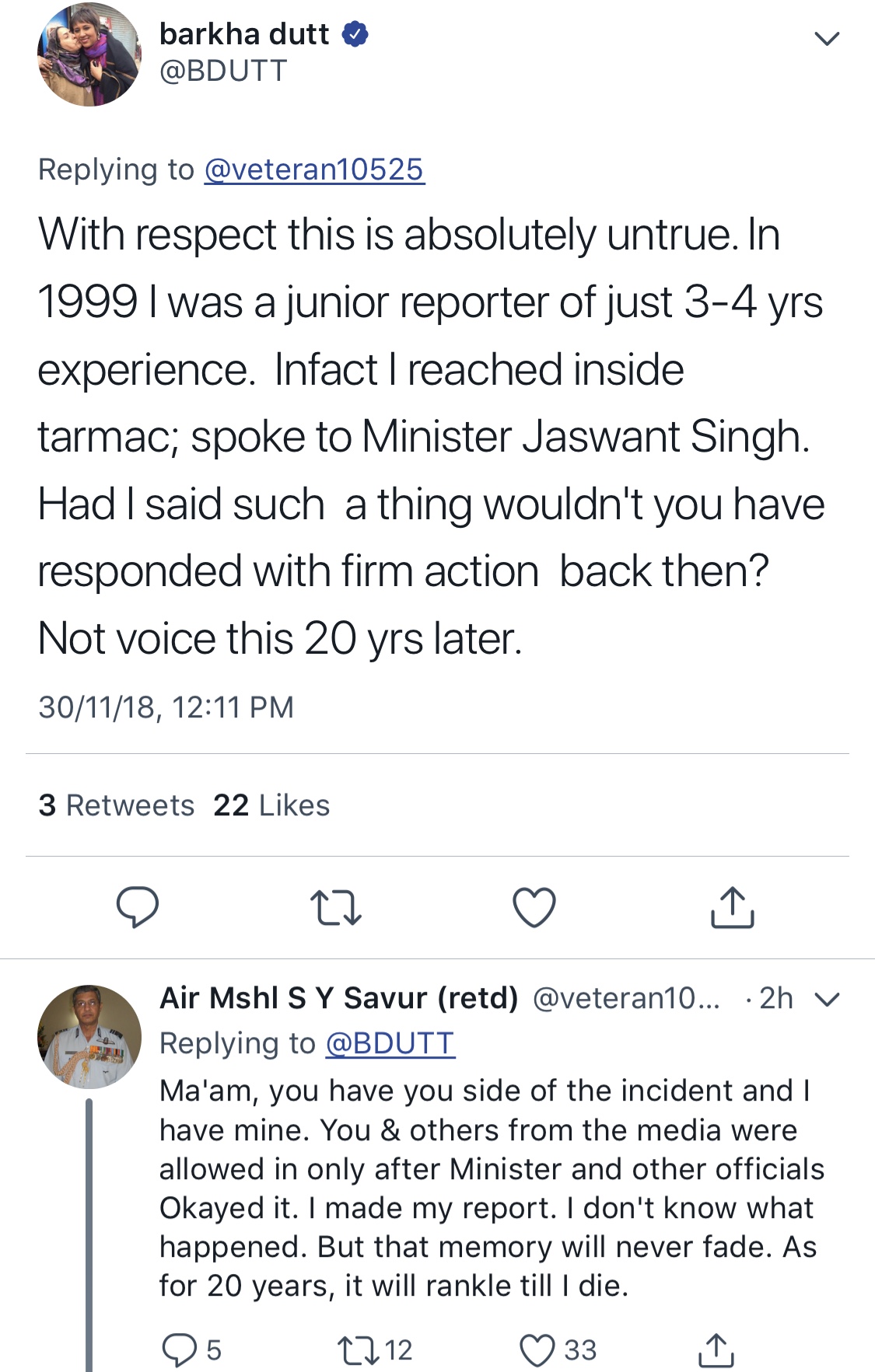Tap the barkha dutt display name
The width and height of the screenshot is (875, 1372).
tap(243, 35)
